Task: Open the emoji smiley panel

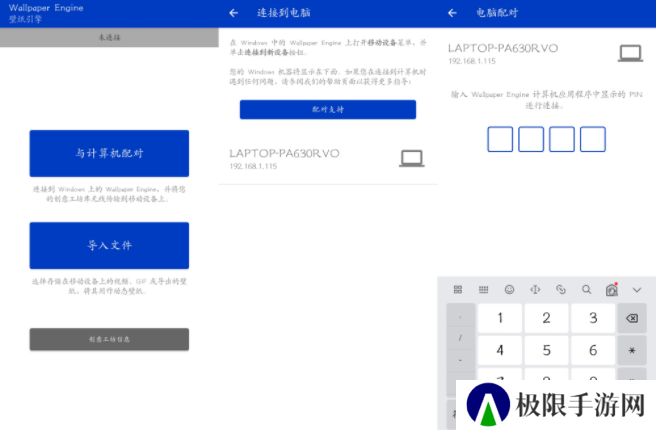Action: pos(509,289)
